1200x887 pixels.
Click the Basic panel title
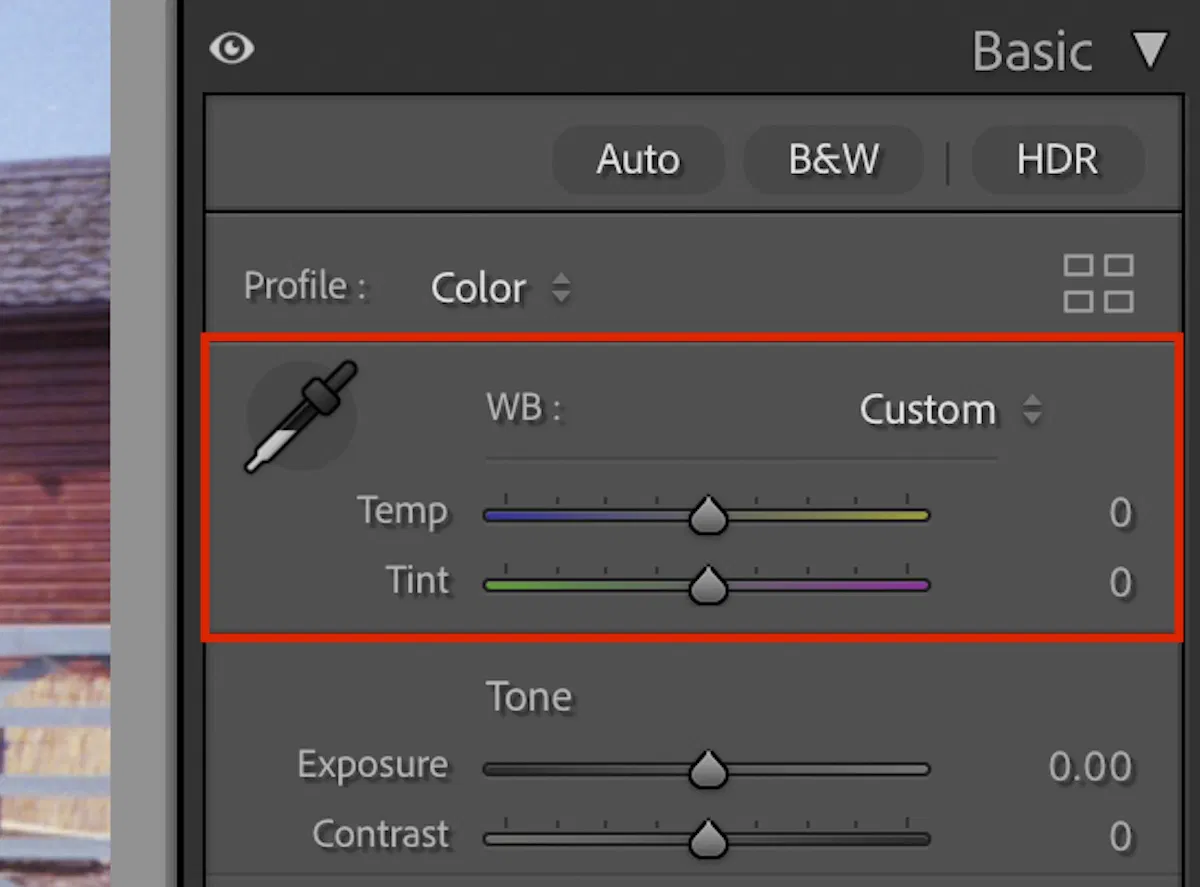pyautogui.click(x=1032, y=51)
